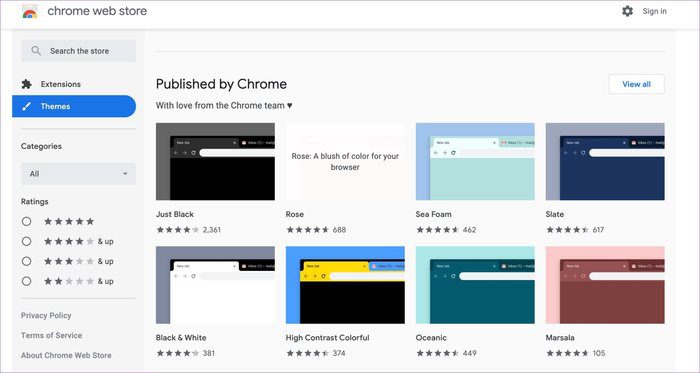Click Marsala star rating
700x373 pixels.
coord(567,353)
